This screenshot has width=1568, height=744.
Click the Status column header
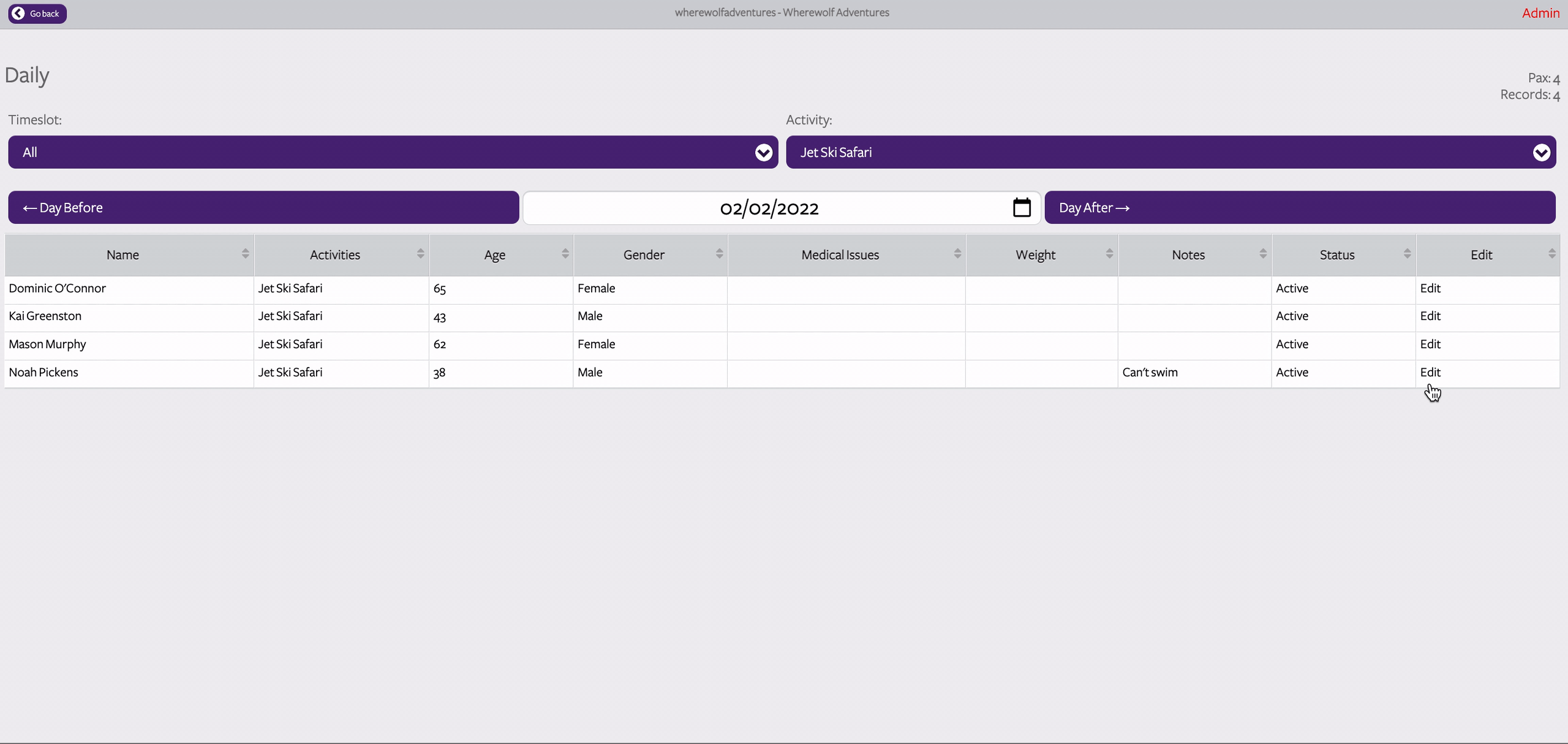coord(1344,255)
